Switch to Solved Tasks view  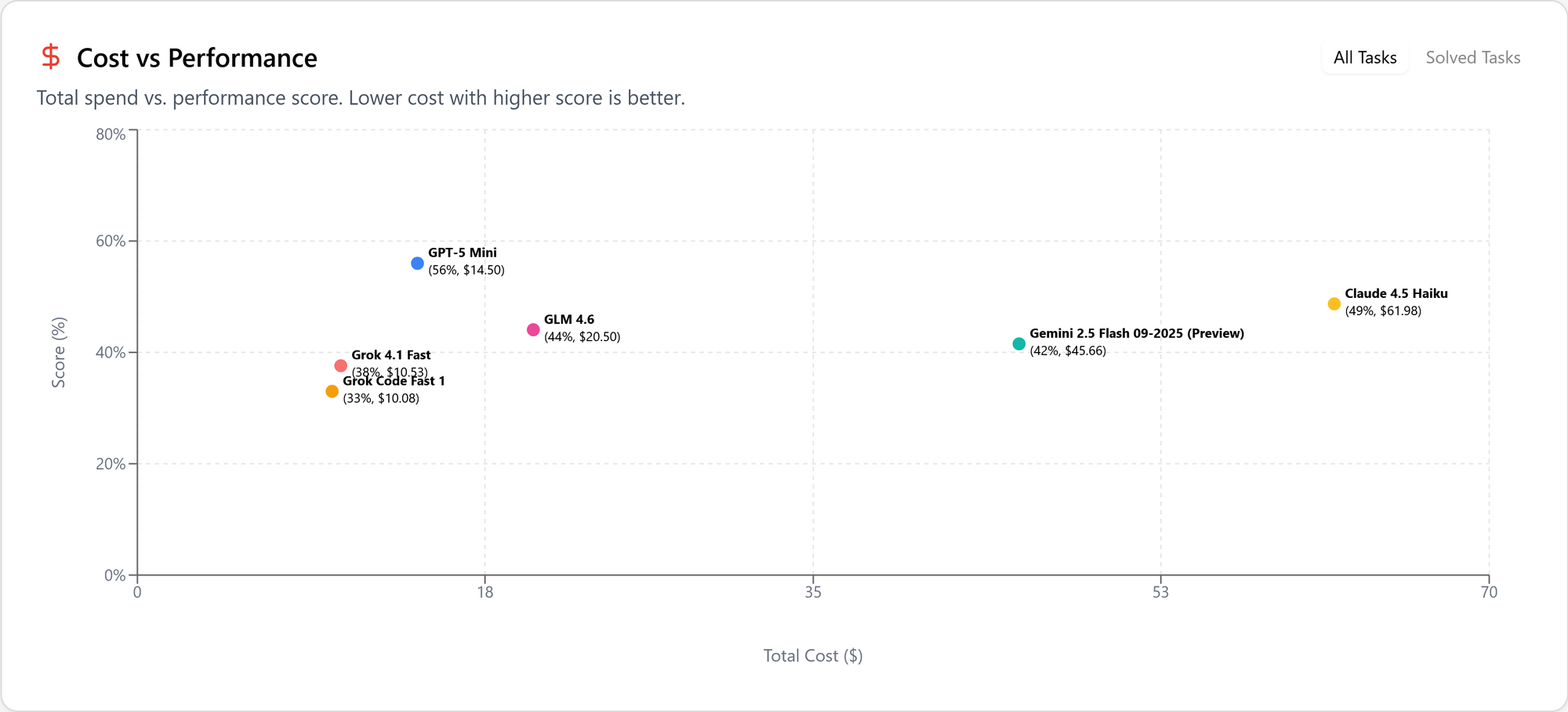pyautogui.click(x=1472, y=57)
